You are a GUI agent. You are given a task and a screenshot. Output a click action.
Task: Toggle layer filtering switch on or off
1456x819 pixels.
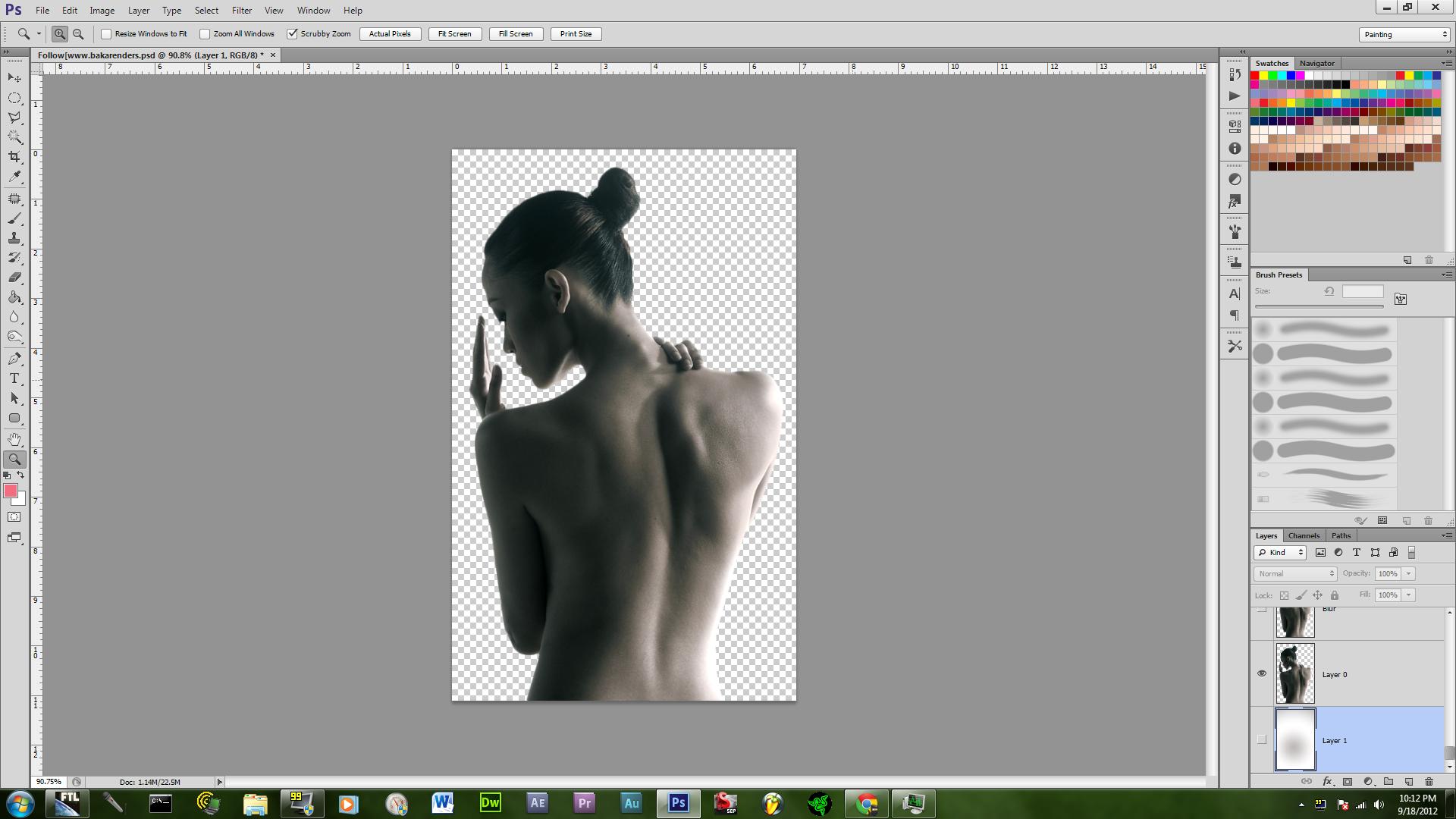click(x=1411, y=553)
